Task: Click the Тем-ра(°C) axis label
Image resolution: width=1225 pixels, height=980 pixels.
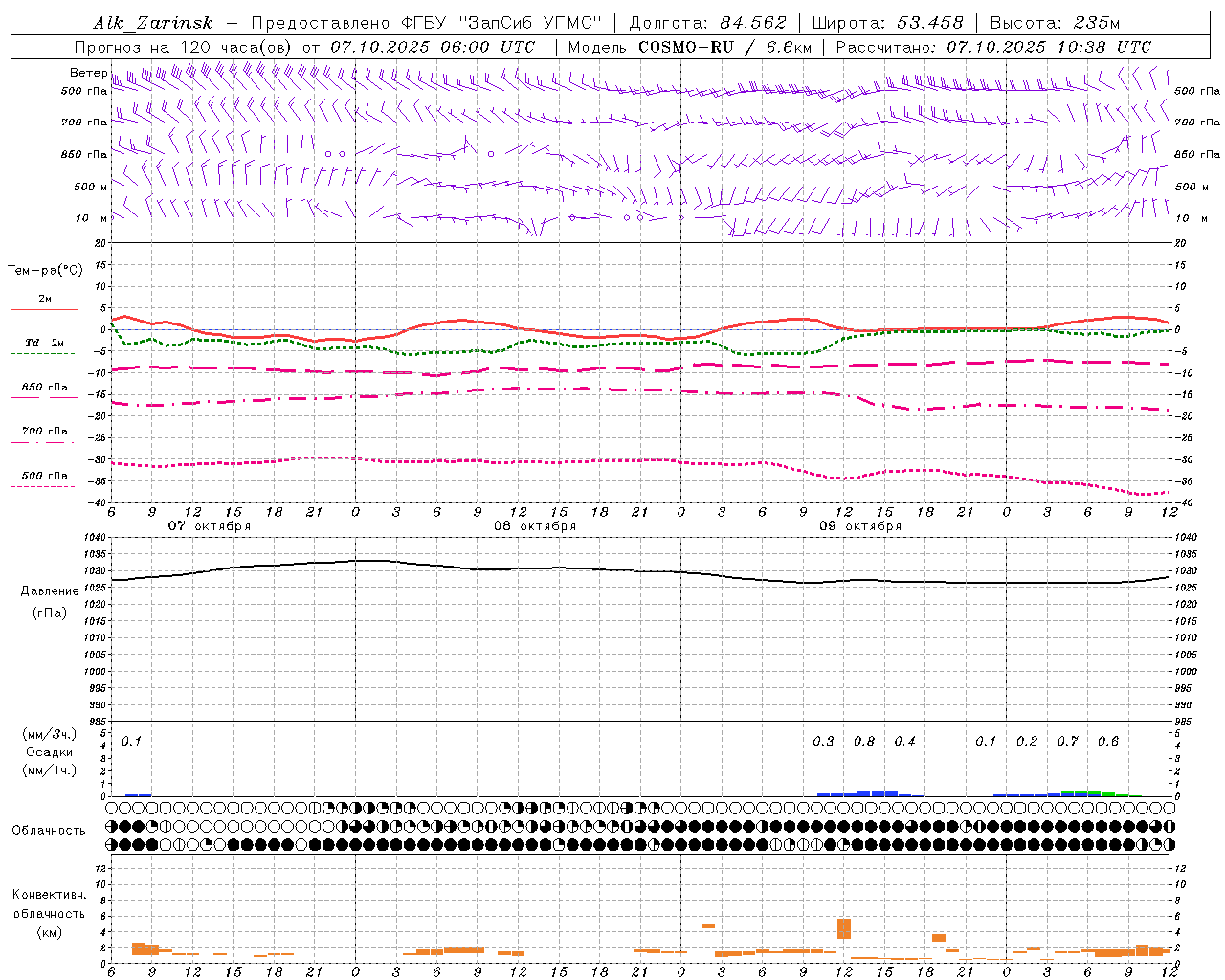Action: pyautogui.click(x=45, y=271)
